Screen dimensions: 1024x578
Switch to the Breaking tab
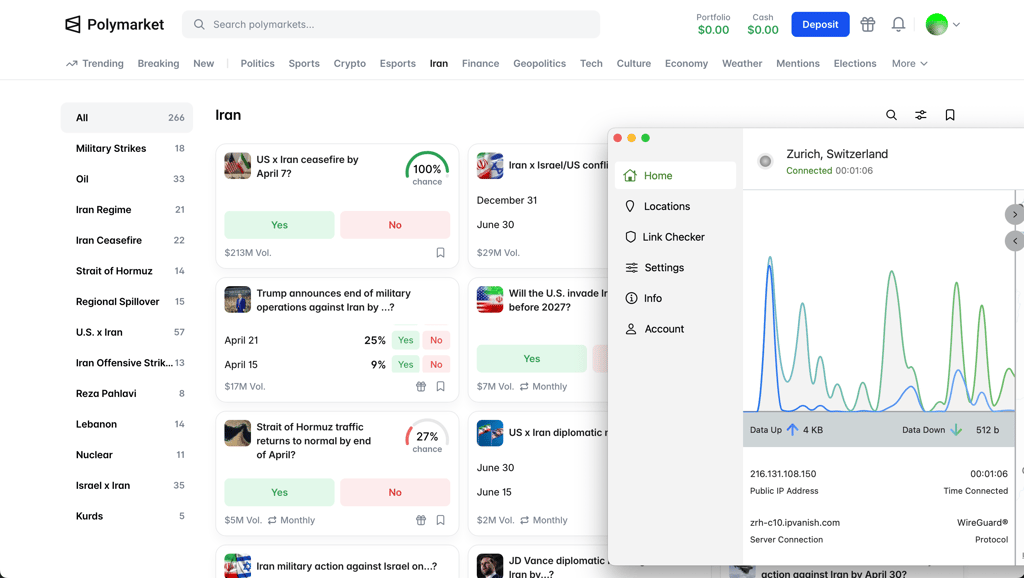pyautogui.click(x=158, y=63)
